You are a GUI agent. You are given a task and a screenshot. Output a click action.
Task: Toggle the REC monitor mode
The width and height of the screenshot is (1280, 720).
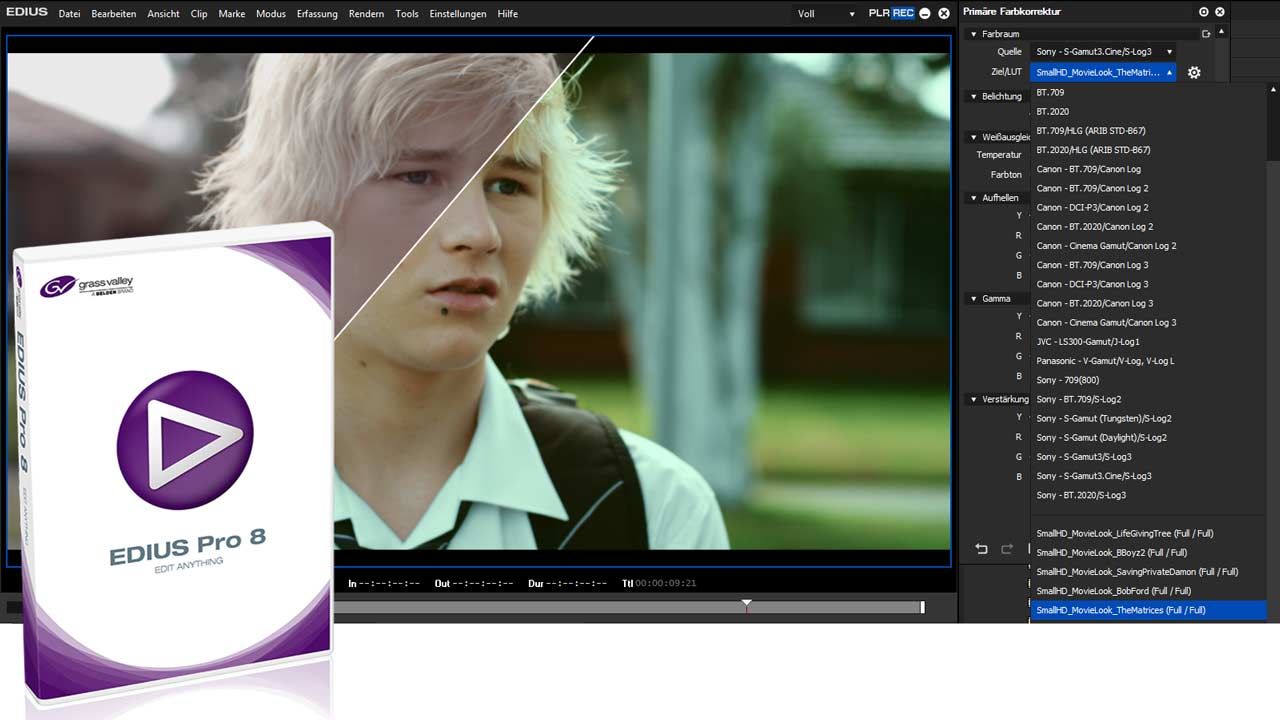pyautogui.click(x=903, y=13)
